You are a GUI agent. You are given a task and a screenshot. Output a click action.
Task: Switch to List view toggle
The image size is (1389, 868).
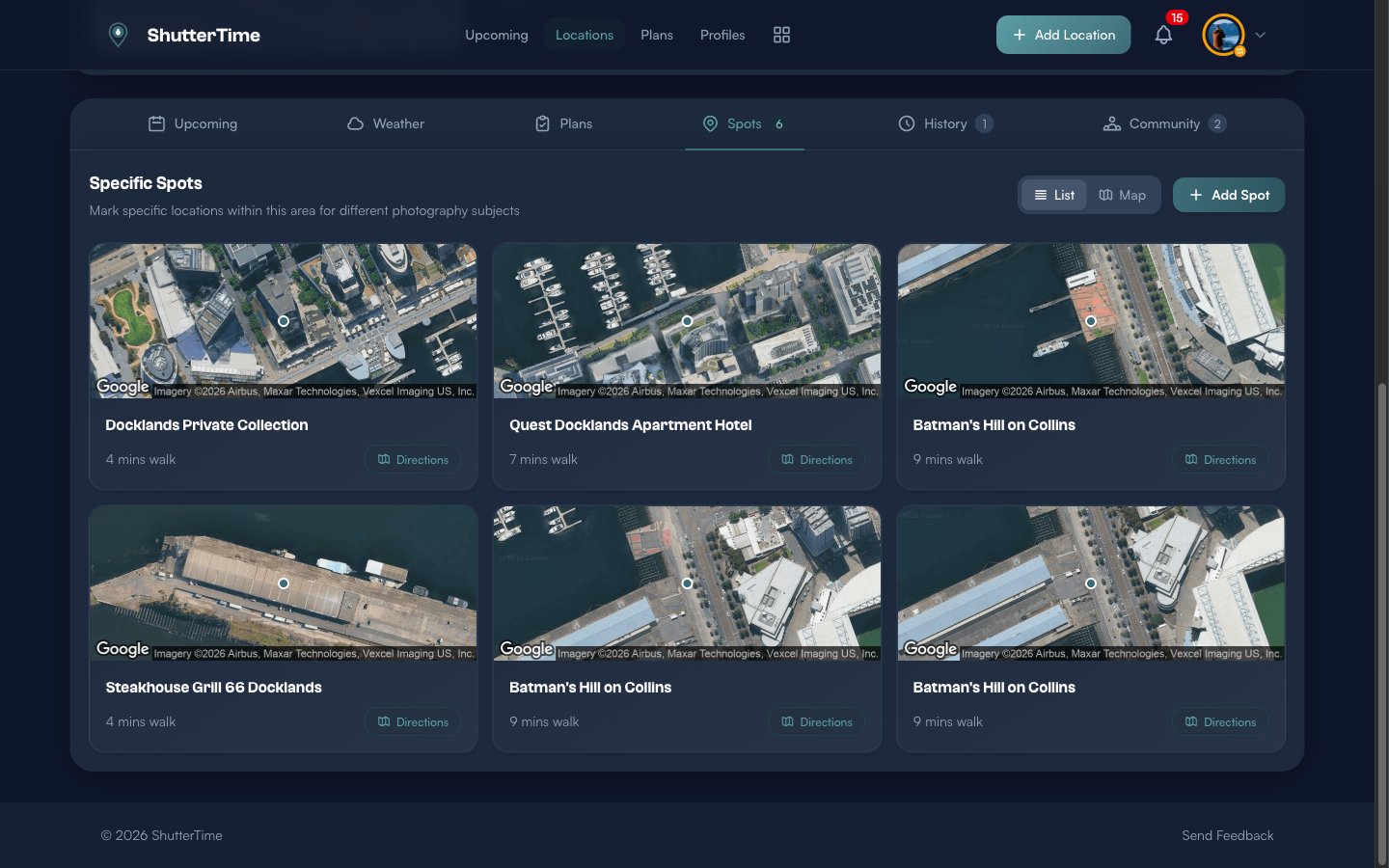coord(1054,195)
